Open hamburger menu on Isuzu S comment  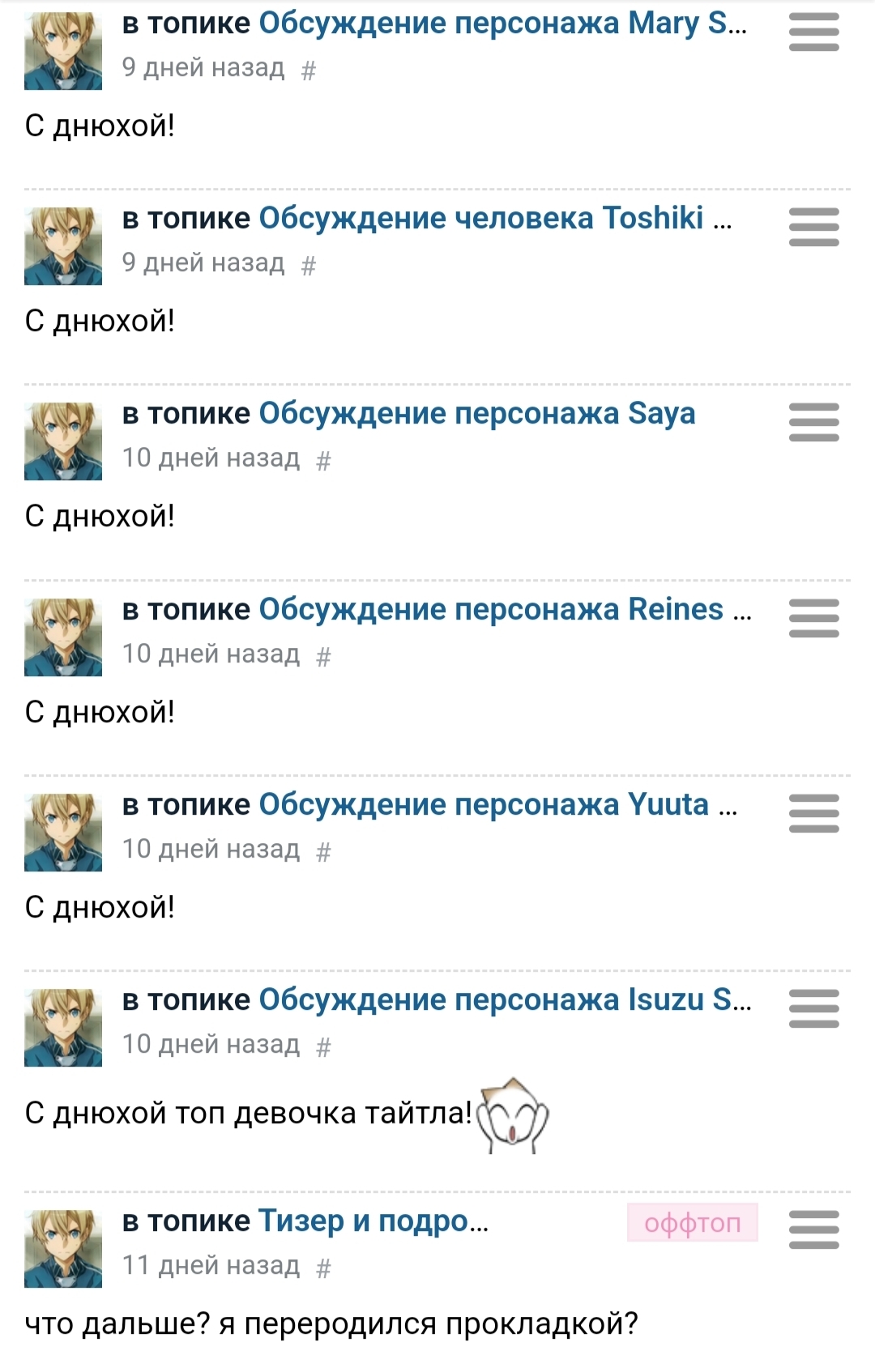(813, 1008)
